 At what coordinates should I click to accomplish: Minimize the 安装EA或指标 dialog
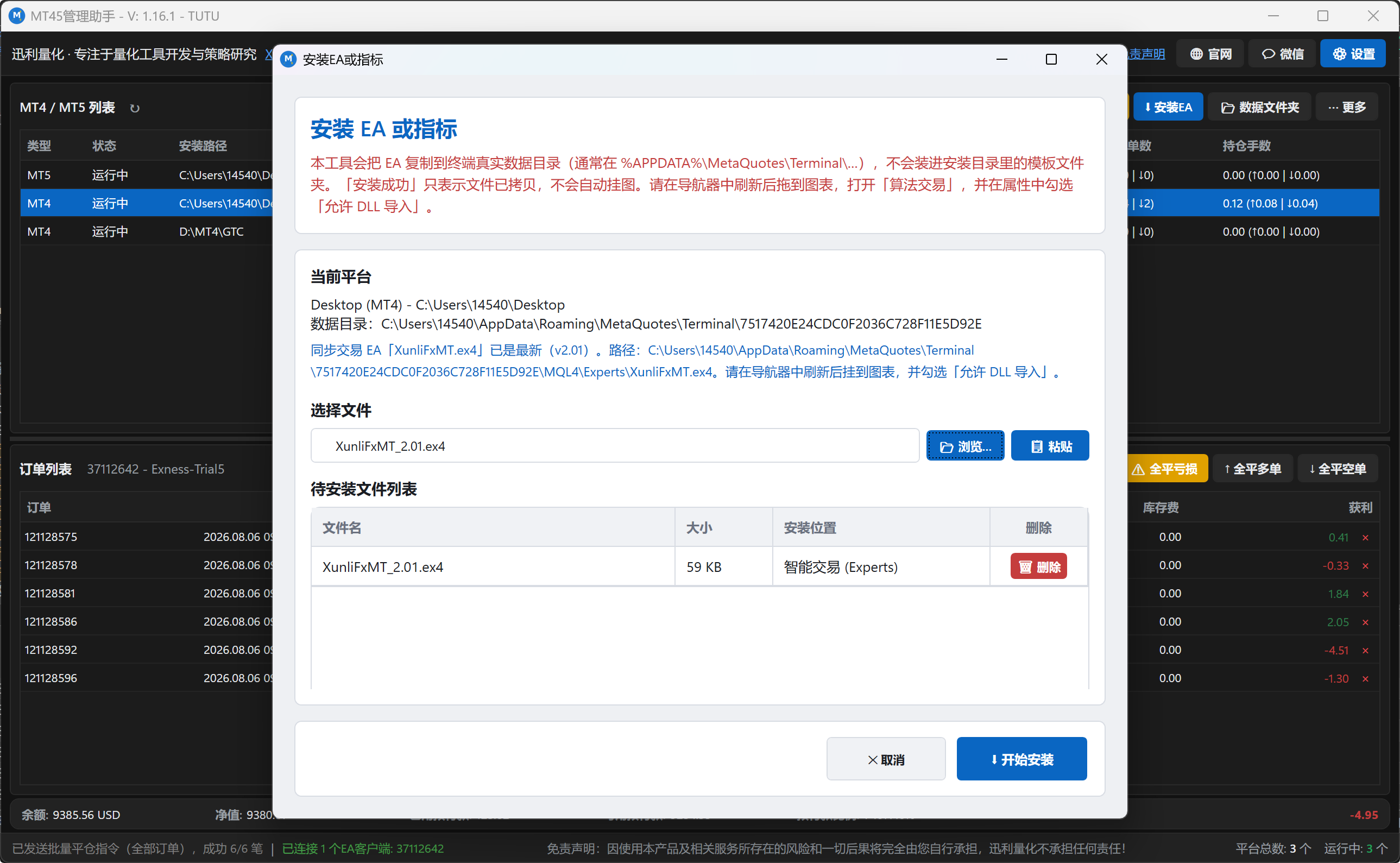pos(1001,59)
